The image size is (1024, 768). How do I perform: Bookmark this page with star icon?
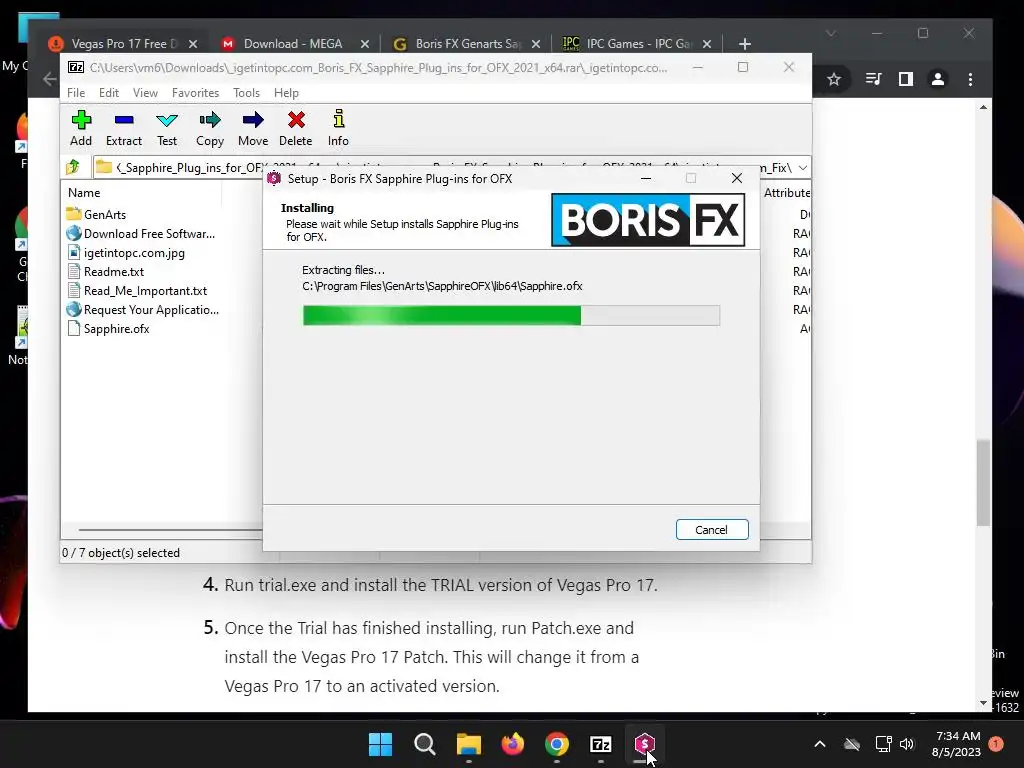pyautogui.click(x=833, y=80)
